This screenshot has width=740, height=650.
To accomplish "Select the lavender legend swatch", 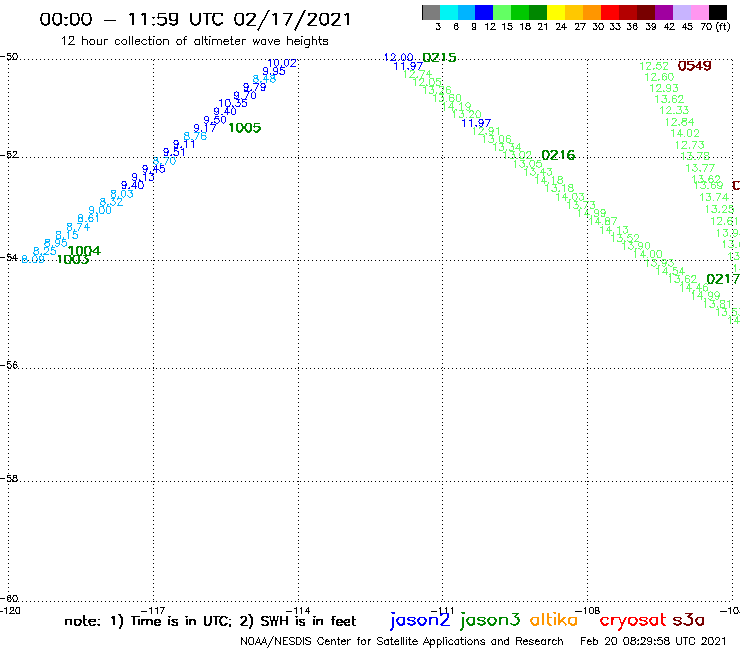I will point(681,12).
